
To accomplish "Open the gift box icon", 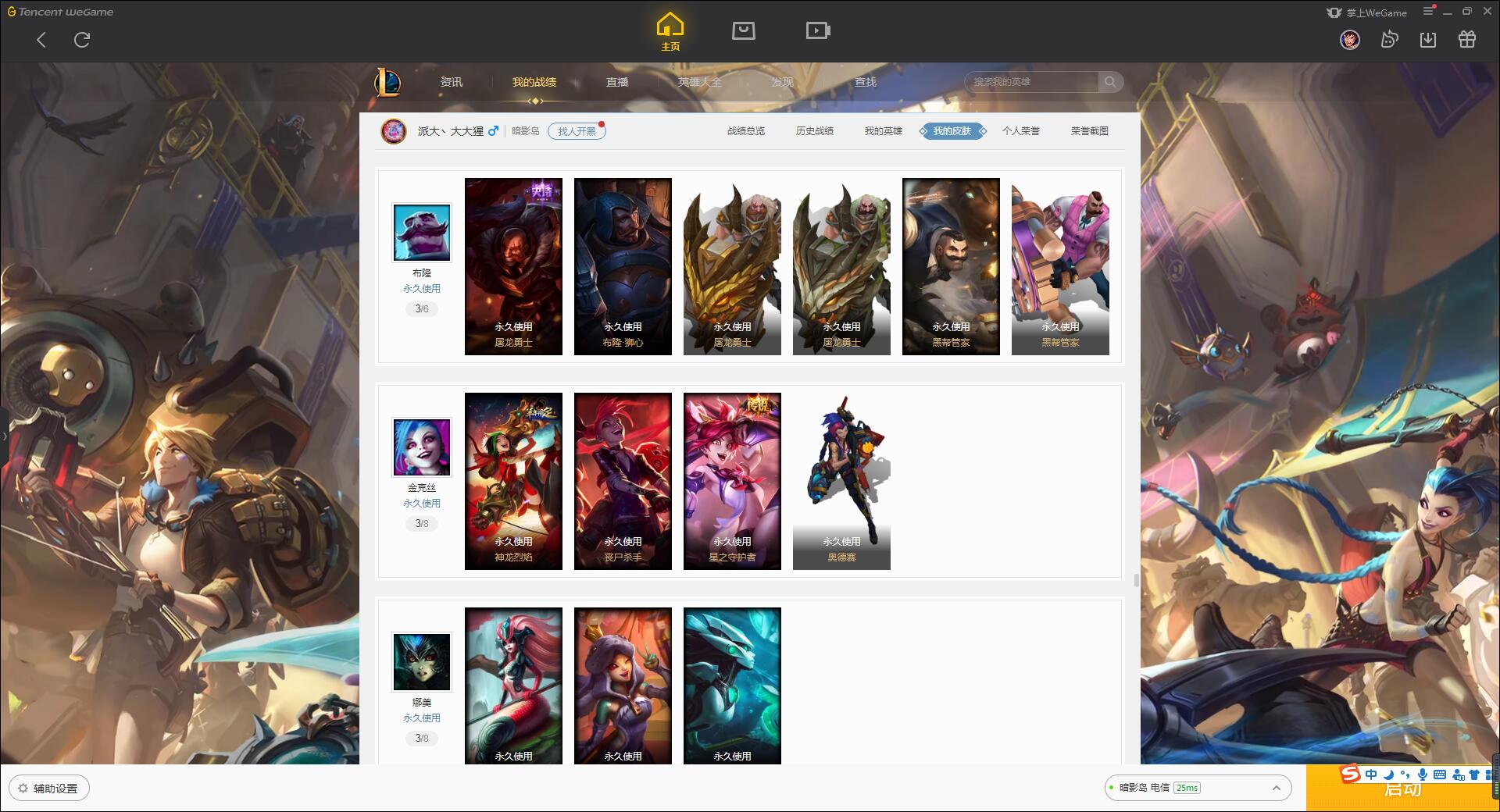I will click(1466, 39).
